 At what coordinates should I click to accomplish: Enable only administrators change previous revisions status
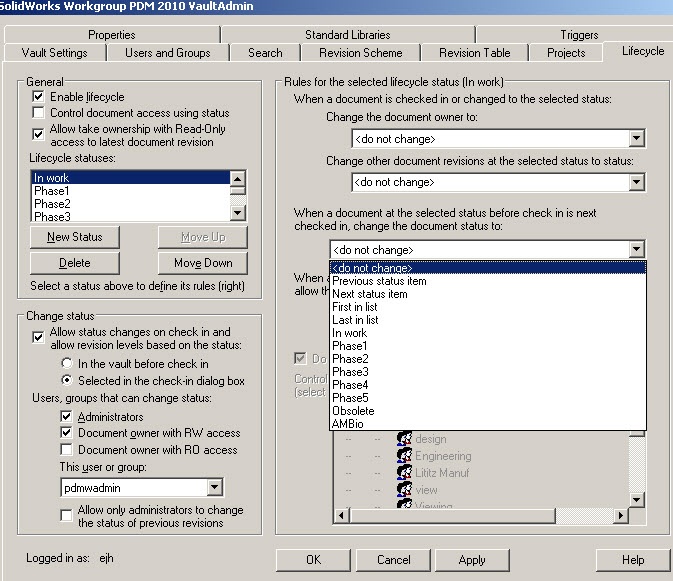point(66,515)
